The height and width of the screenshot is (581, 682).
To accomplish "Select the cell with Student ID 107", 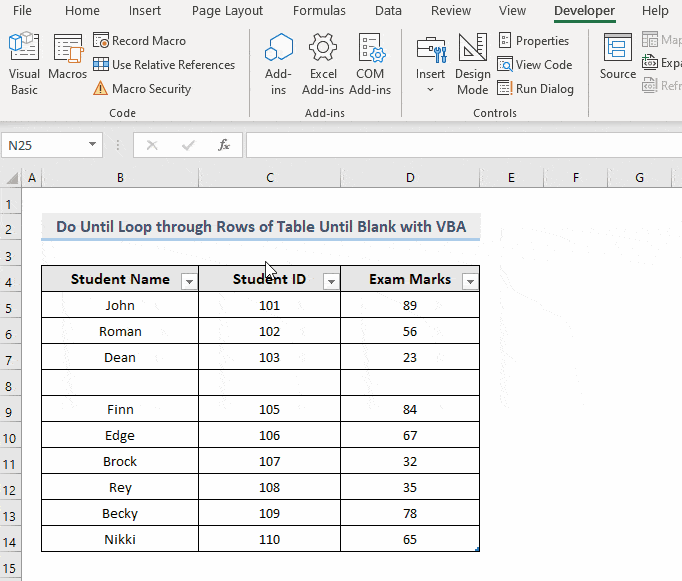I will [270, 461].
